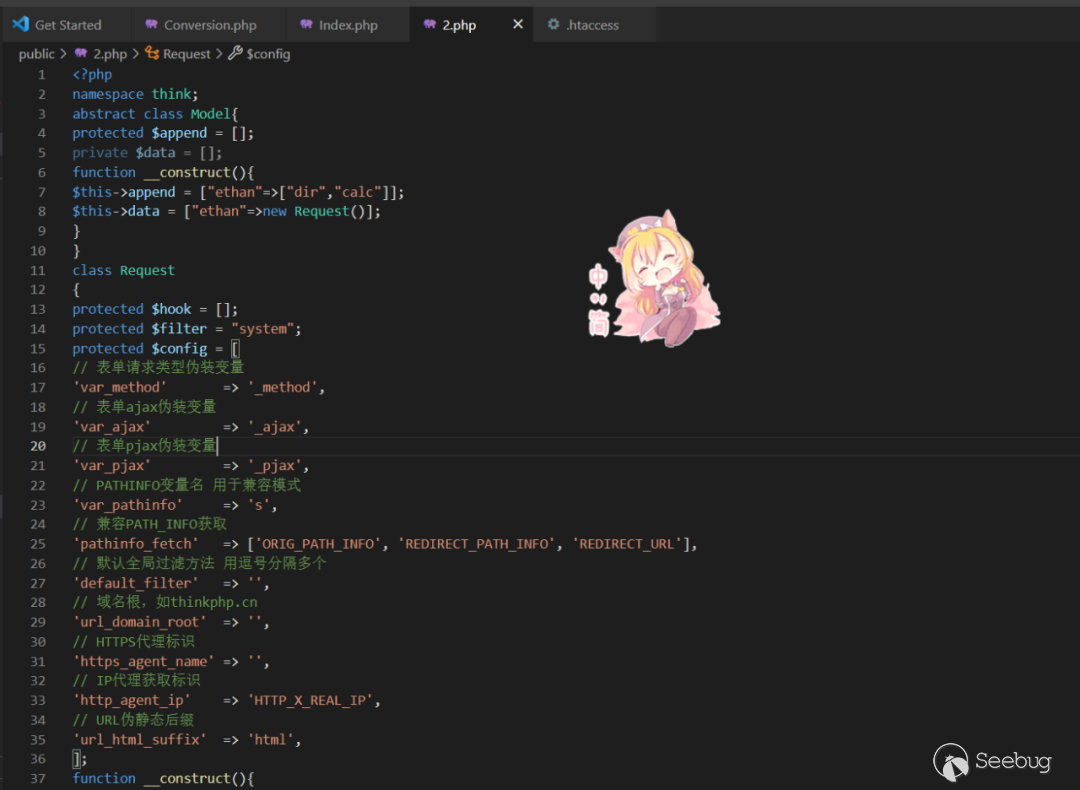Screen dimensions: 1080x790
Task: Click the 'system' filter string on line 14
Action: [266, 329]
